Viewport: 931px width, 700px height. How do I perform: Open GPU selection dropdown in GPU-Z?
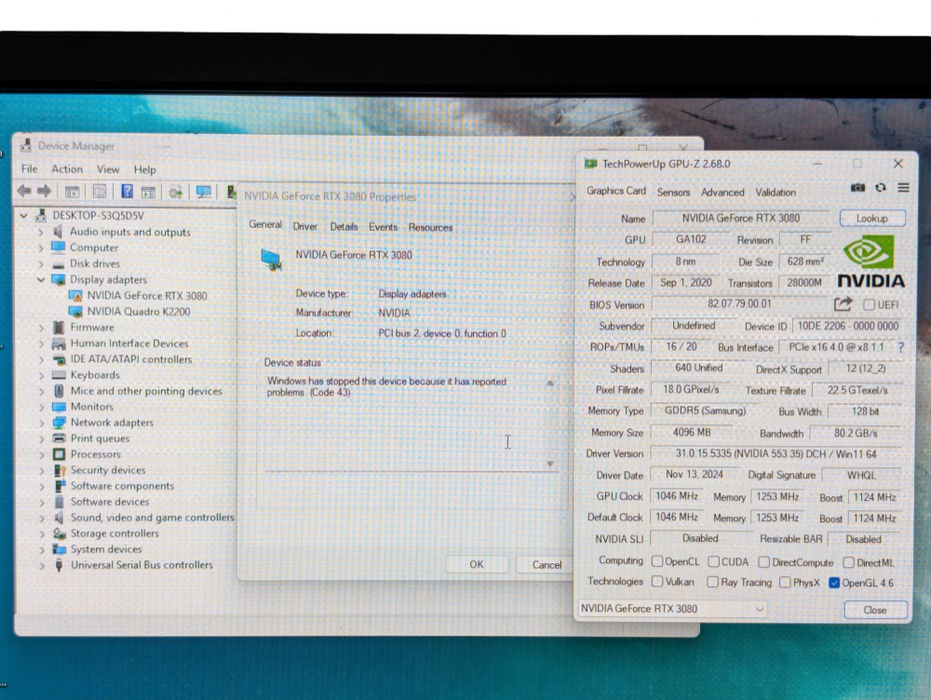pos(672,609)
